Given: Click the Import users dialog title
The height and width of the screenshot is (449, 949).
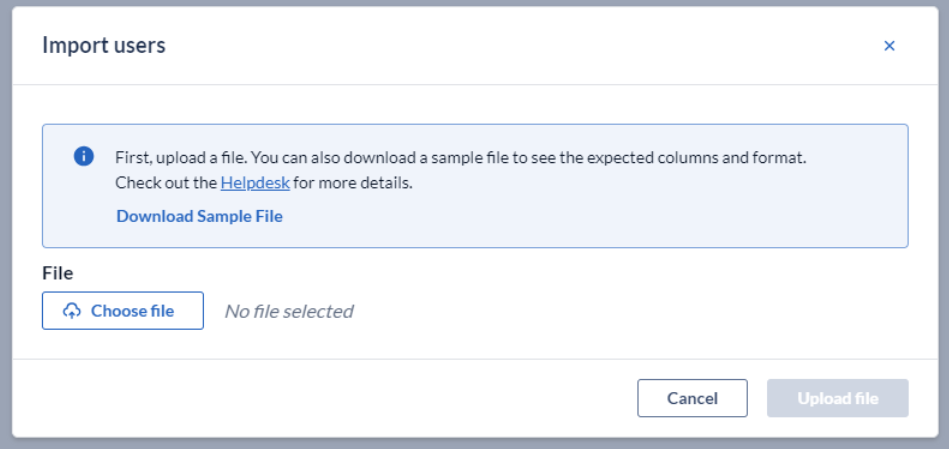Looking at the screenshot, I should tap(103, 45).
